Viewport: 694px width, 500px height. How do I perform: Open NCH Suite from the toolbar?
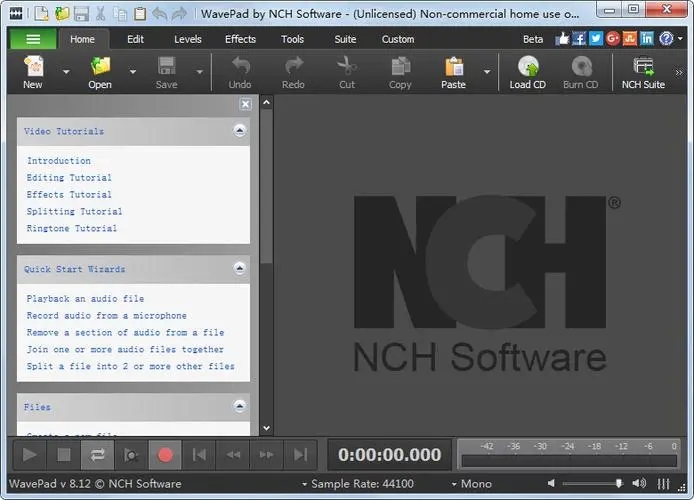pos(643,70)
